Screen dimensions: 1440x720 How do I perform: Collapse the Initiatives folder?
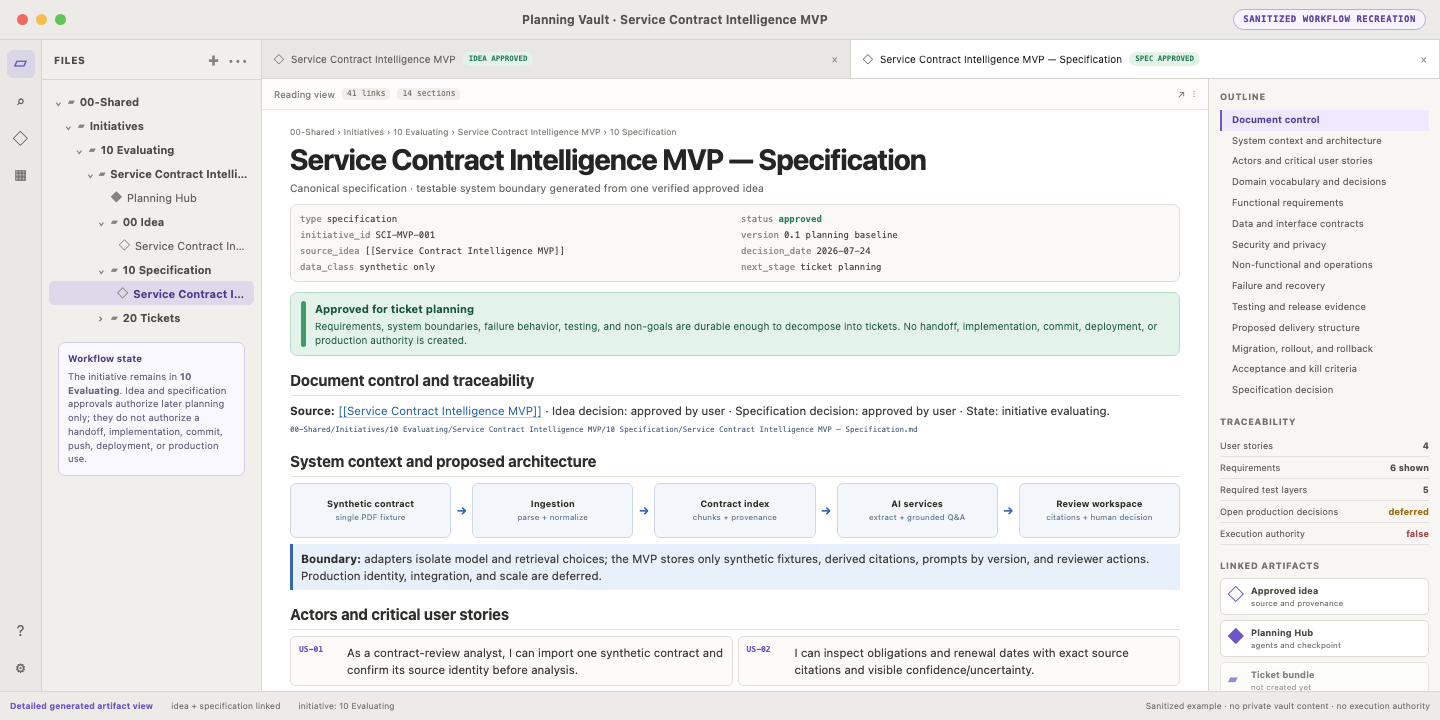pyautogui.click(x=69, y=127)
